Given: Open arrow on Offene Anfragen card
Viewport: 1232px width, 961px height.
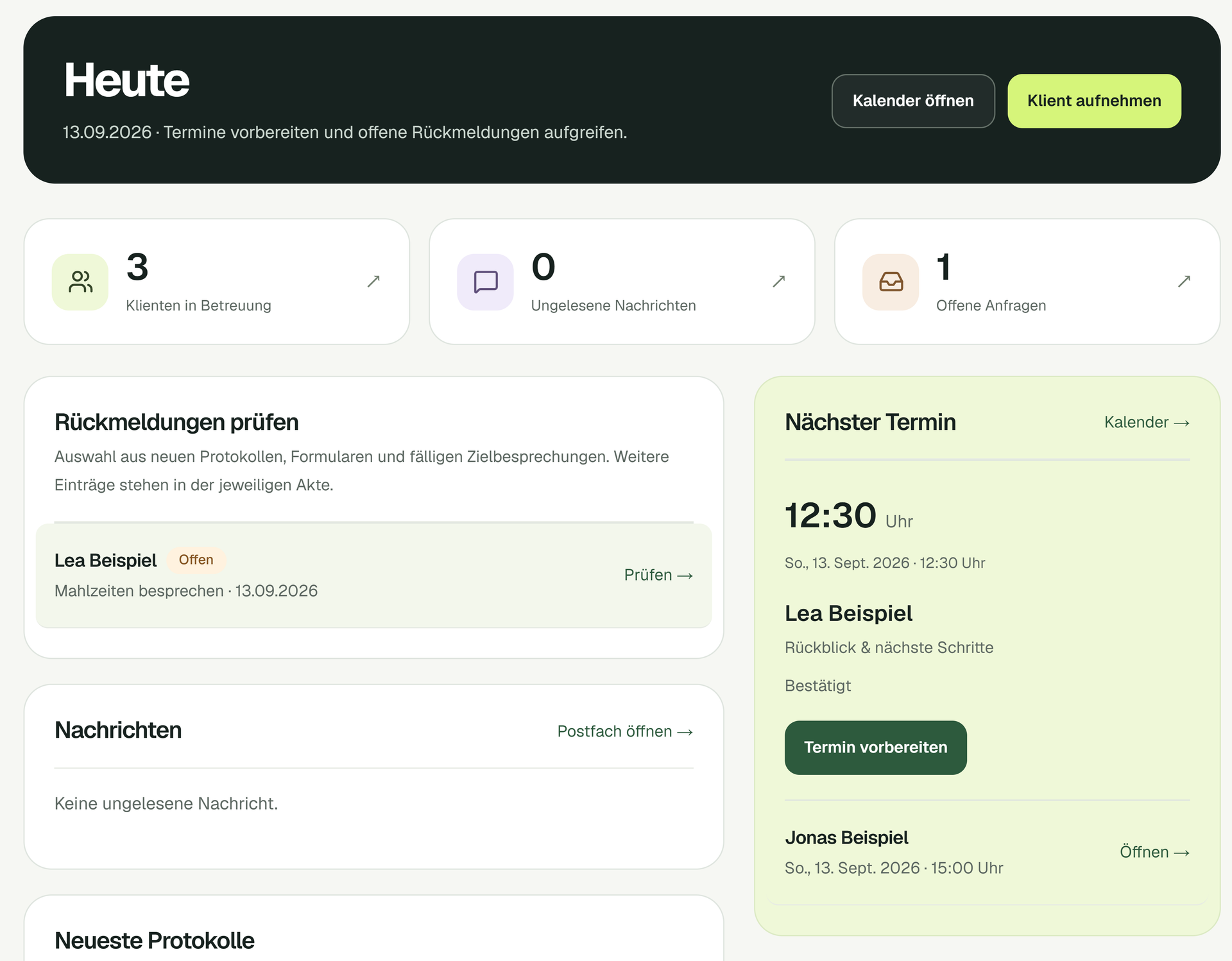Looking at the screenshot, I should (x=1185, y=281).
